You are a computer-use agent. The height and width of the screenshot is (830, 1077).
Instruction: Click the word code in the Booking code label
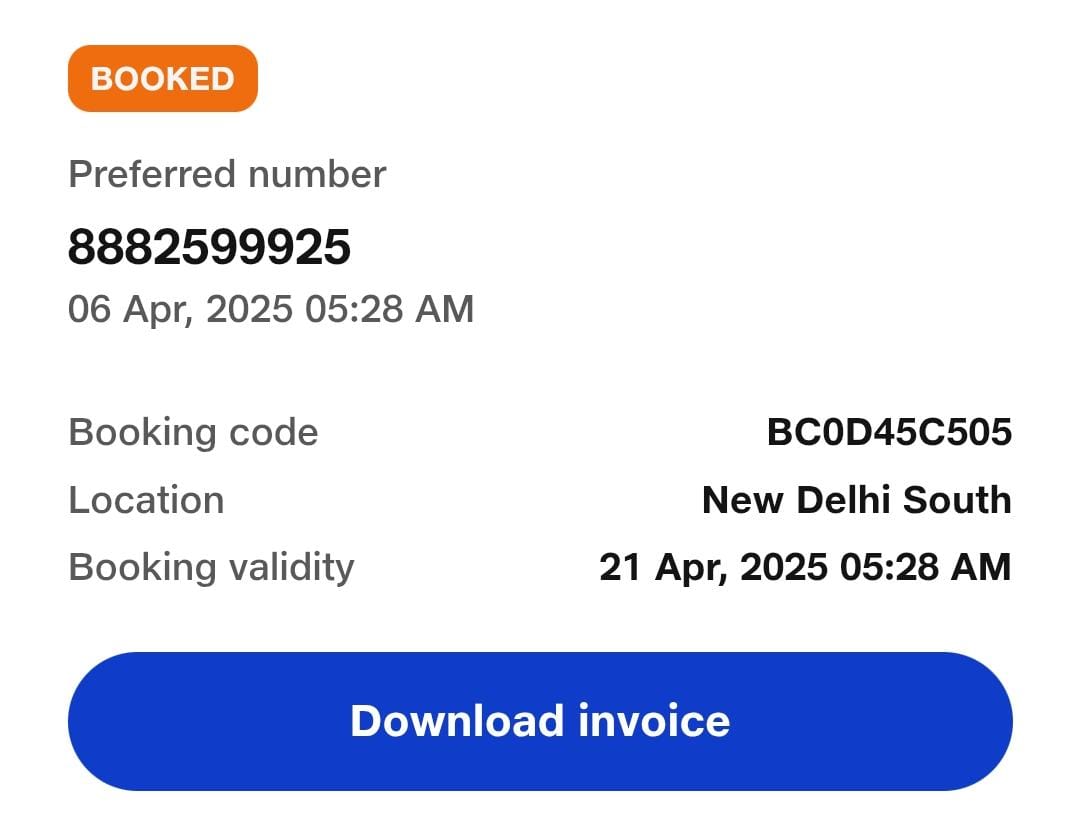(275, 432)
